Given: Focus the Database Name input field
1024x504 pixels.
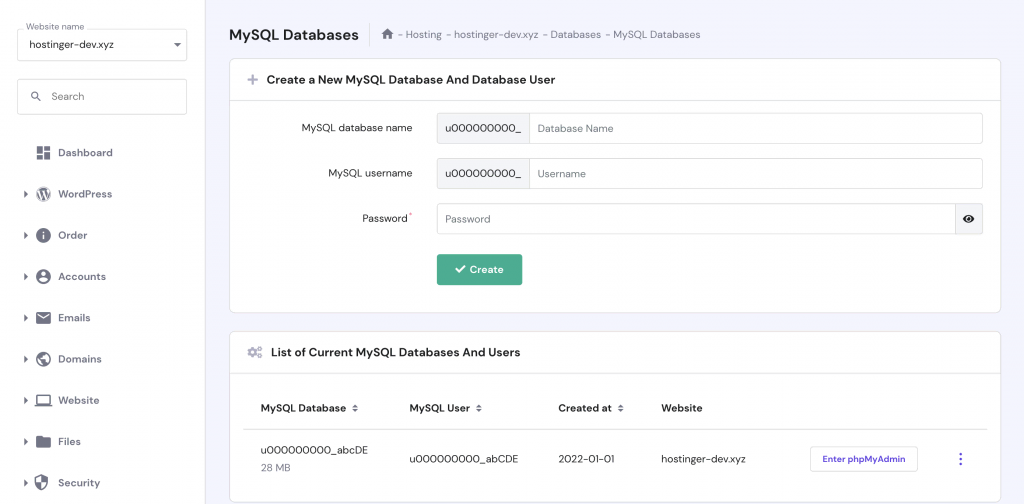Looking at the screenshot, I should coord(756,129).
